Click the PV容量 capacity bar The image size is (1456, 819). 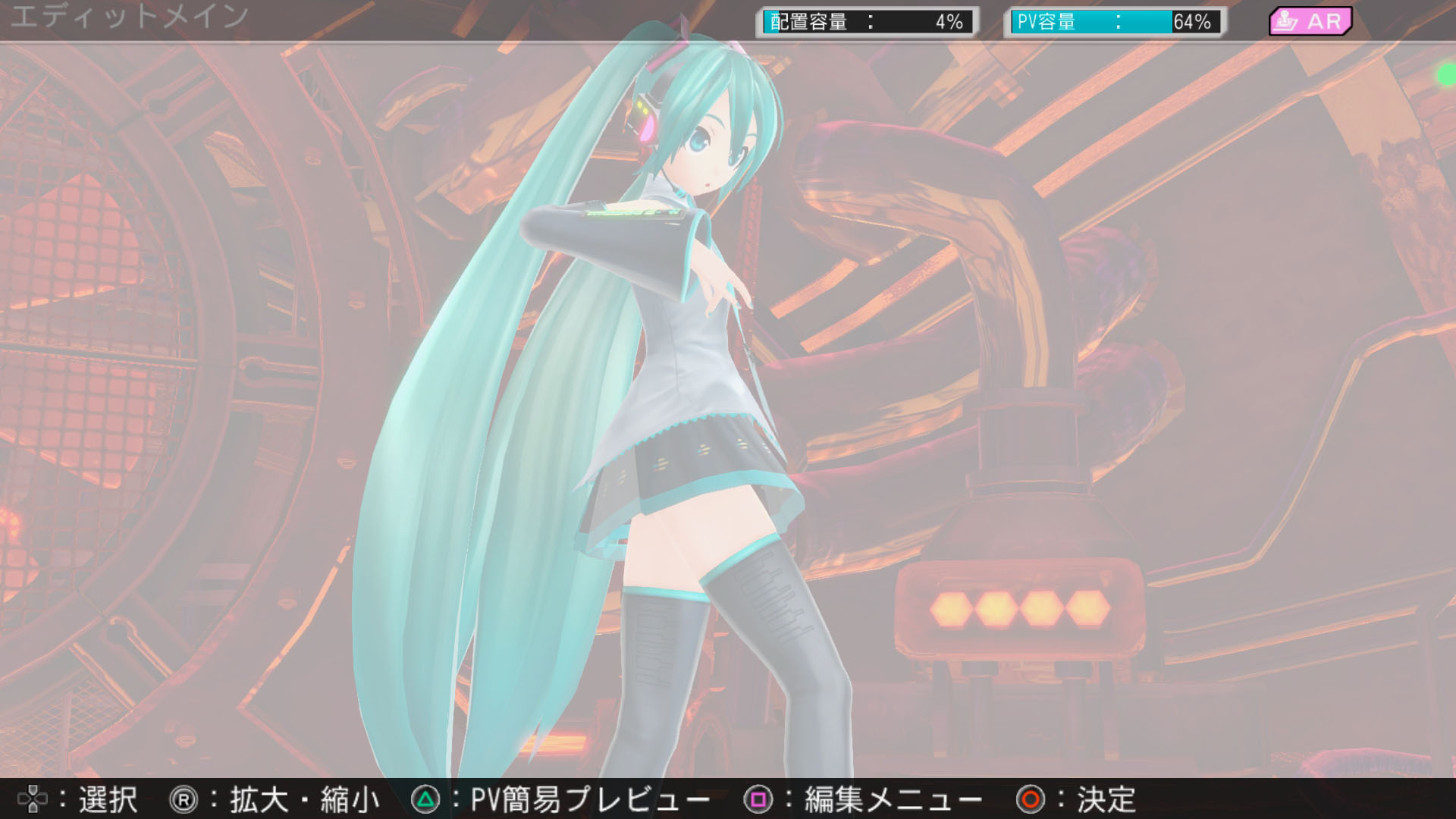[1115, 22]
